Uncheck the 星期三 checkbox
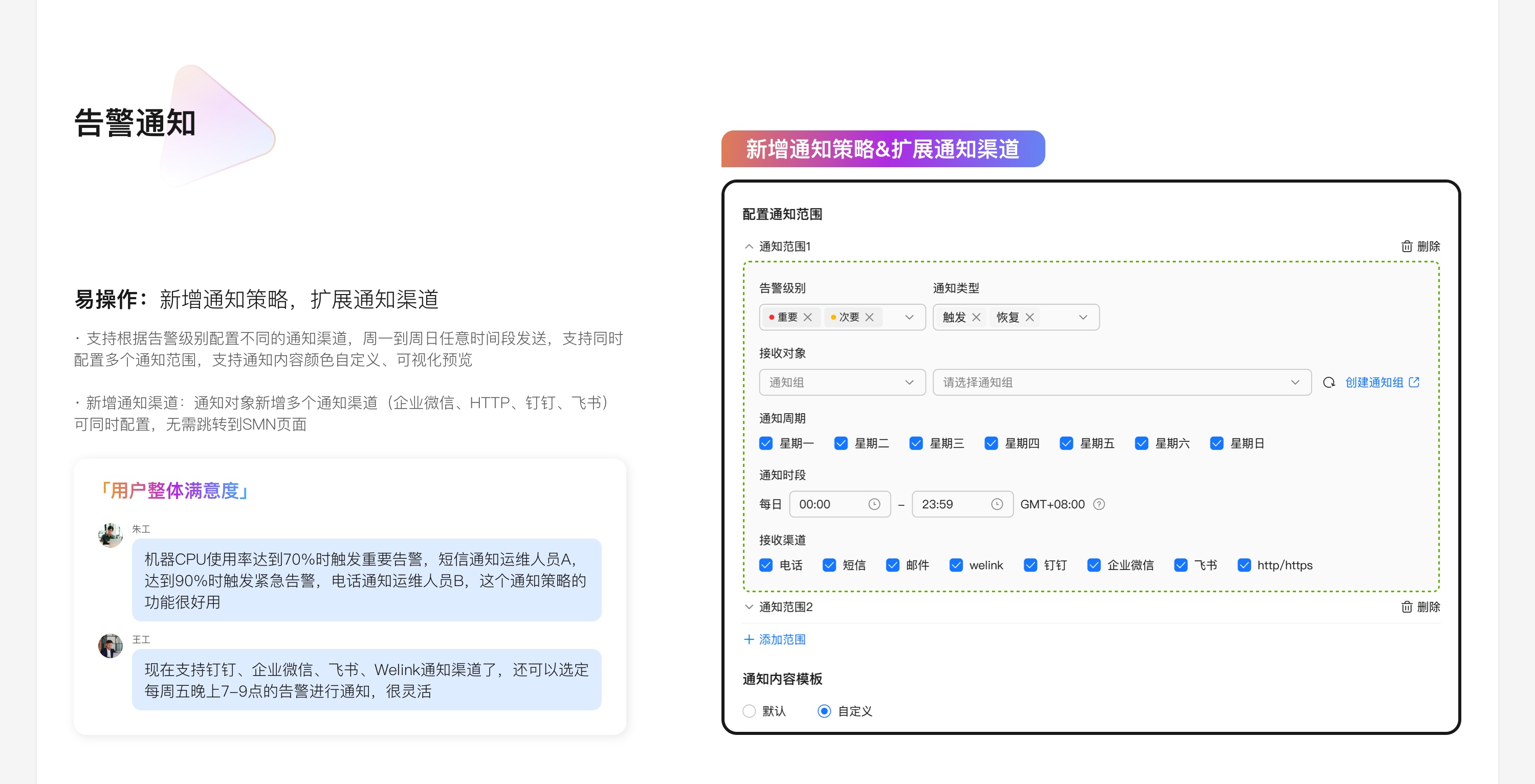The width and height of the screenshot is (1535, 784). pos(916,443)
